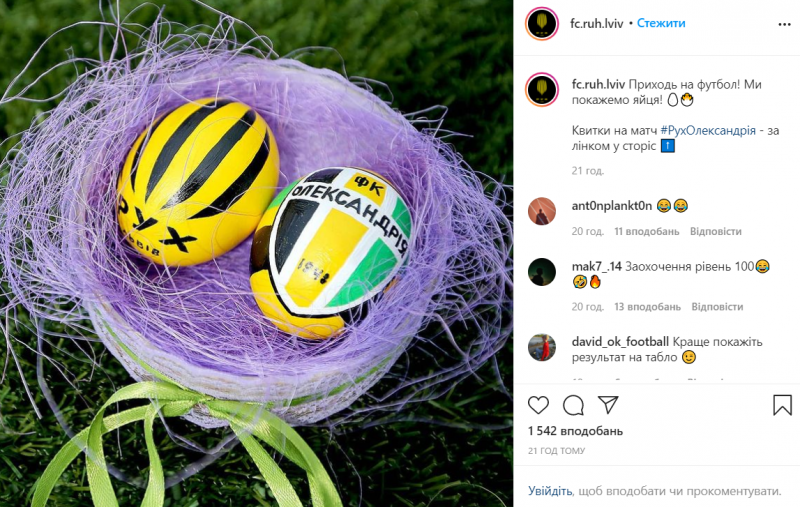View 13 likes on mak7_.14's comment
The image size is (800, 507).
[x=647, y=307]
